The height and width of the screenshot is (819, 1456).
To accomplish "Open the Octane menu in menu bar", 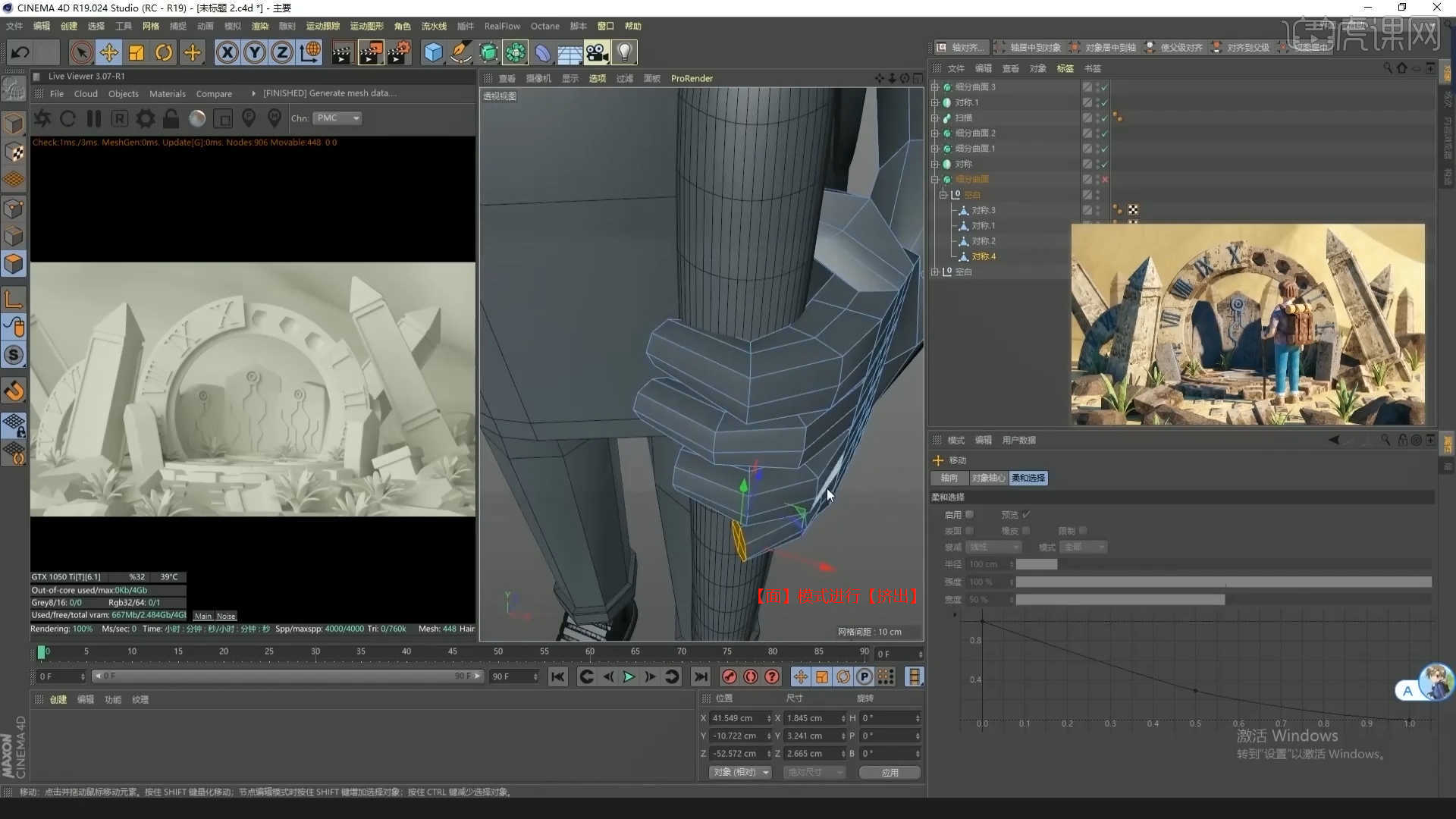I will pos(544,26).
